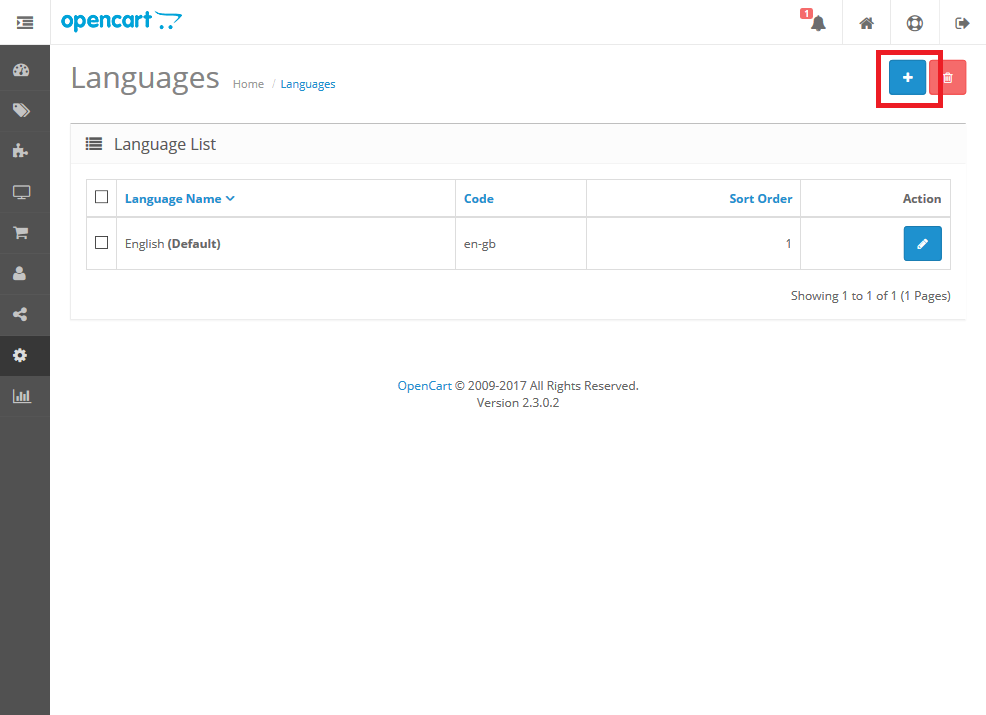Click the opencart logo
The height and width of the screenshot is (715, 986).
tap(121, 21)
